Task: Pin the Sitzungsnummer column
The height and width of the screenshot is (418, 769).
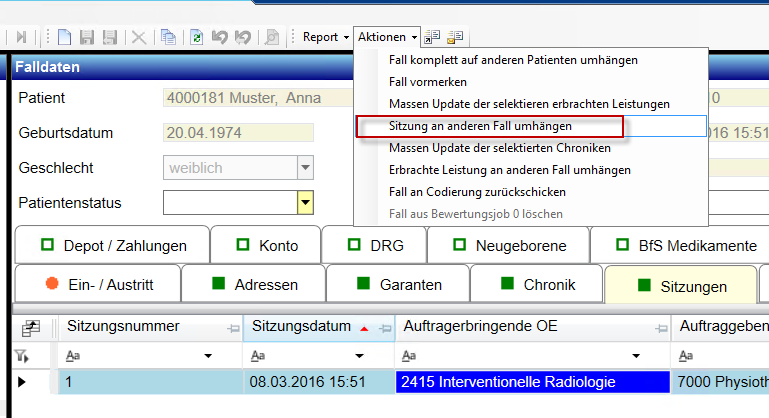Action: 233,328
